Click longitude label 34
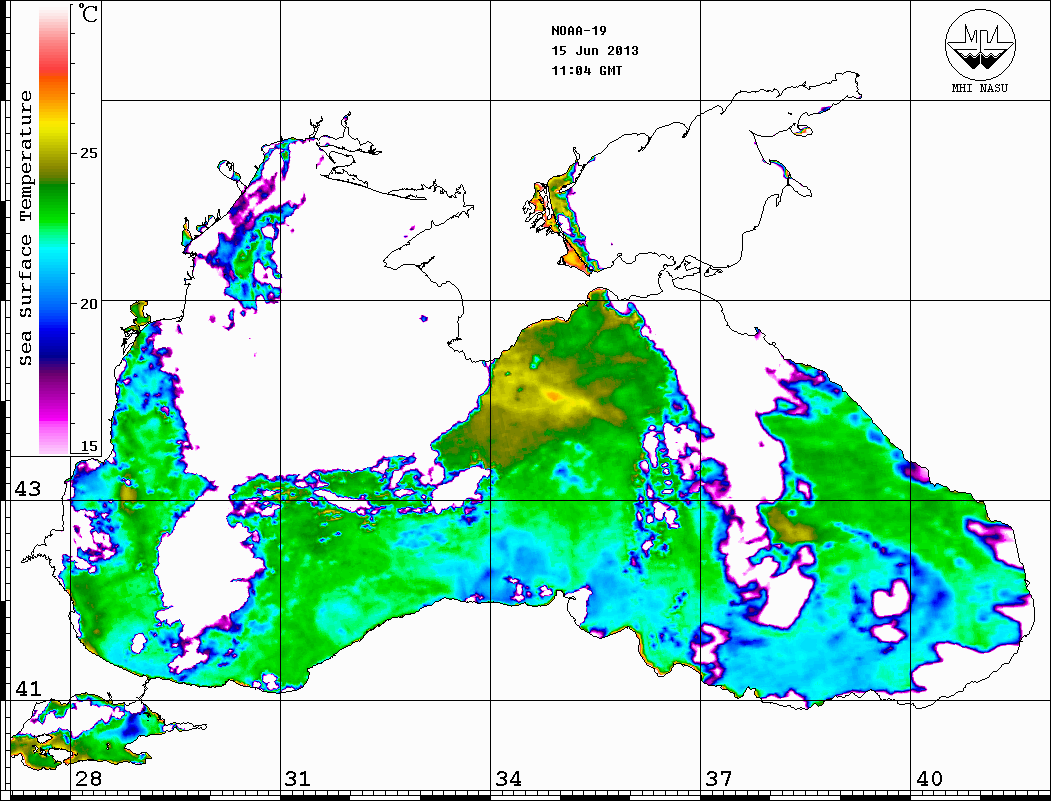Screen dimensions: 1051x801 point(508,778)
